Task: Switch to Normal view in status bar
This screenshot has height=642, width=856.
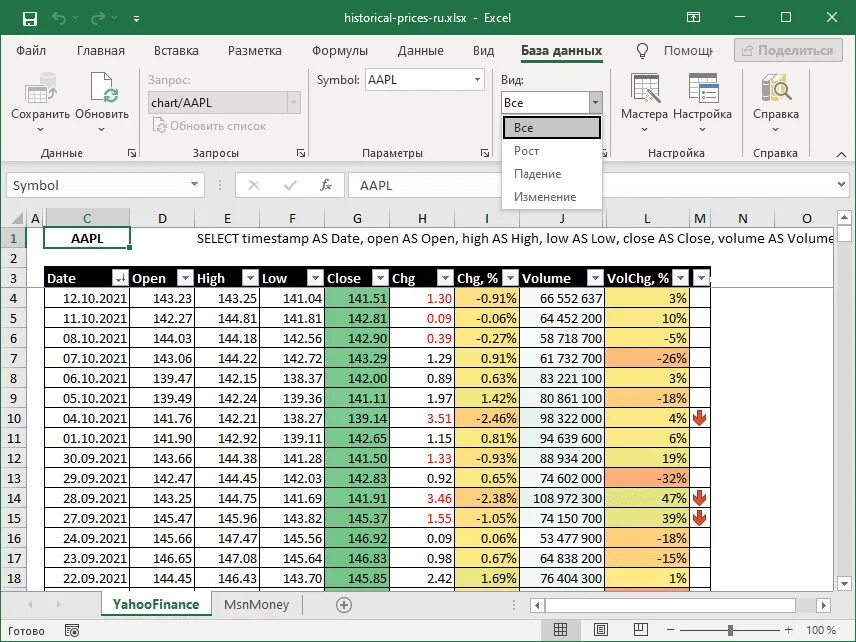Action: pos(560,630)
